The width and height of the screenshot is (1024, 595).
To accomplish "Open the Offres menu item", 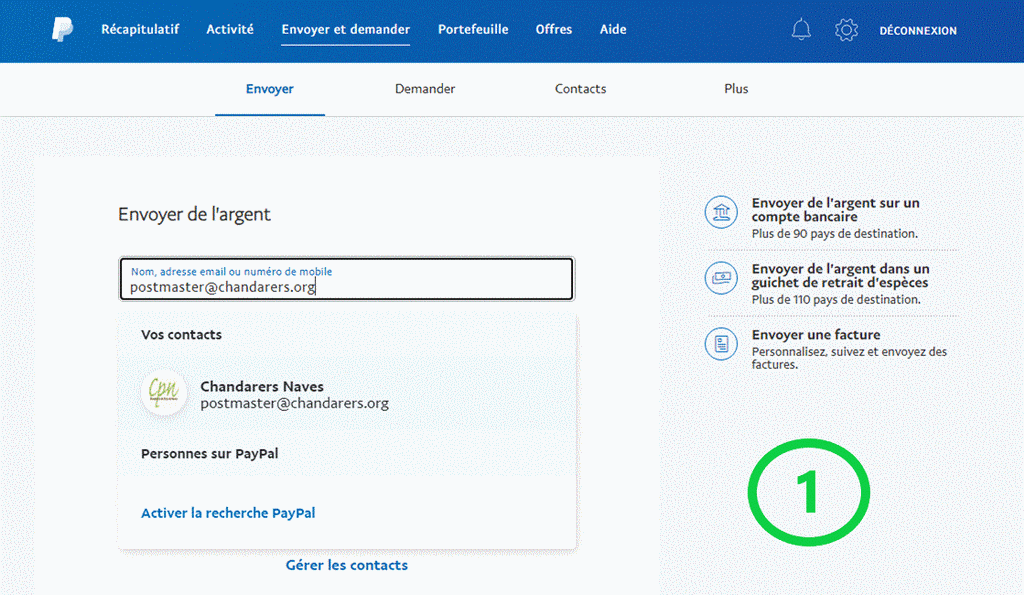I will tap(554, 30).
